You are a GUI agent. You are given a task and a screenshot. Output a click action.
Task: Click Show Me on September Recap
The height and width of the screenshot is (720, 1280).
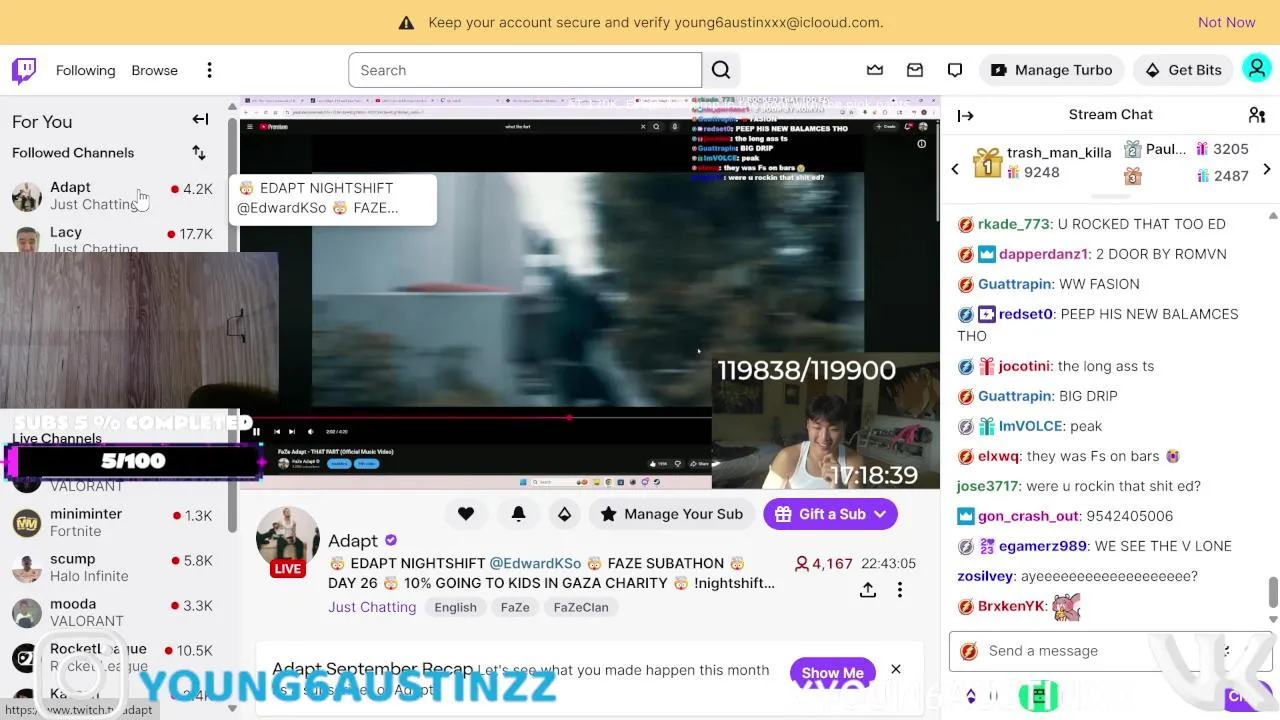click(832, 672)
